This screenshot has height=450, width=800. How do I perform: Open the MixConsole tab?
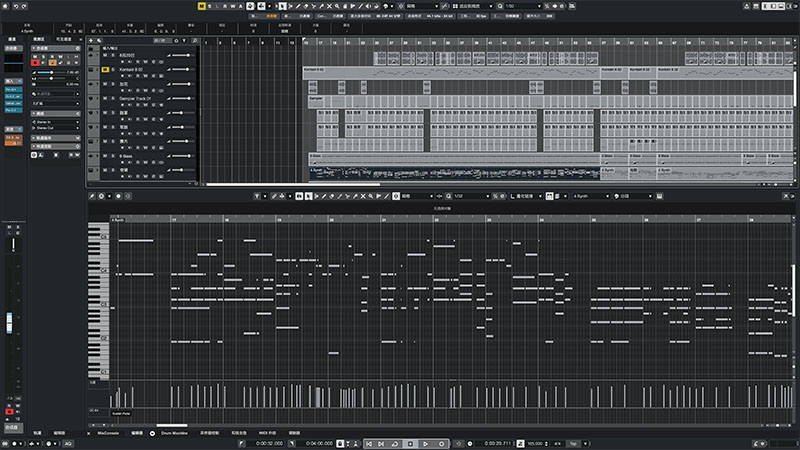click(108, 433)
